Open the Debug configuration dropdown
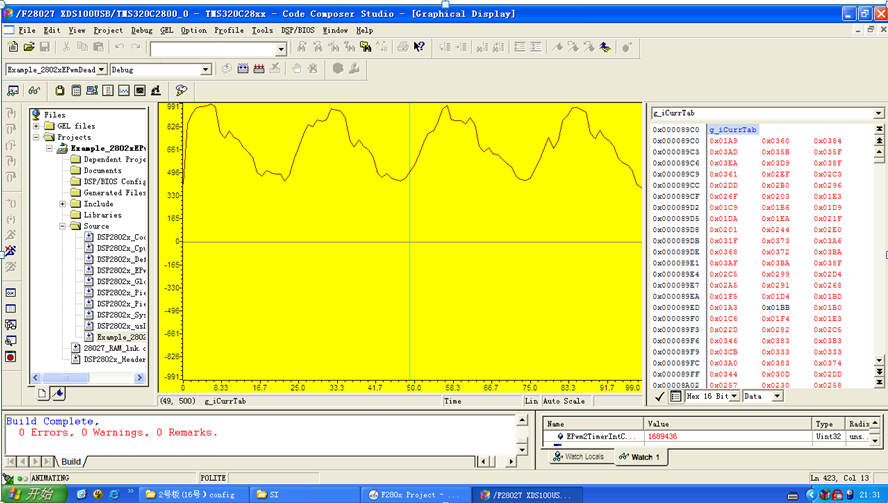888x503 pixels. [206, 70]
